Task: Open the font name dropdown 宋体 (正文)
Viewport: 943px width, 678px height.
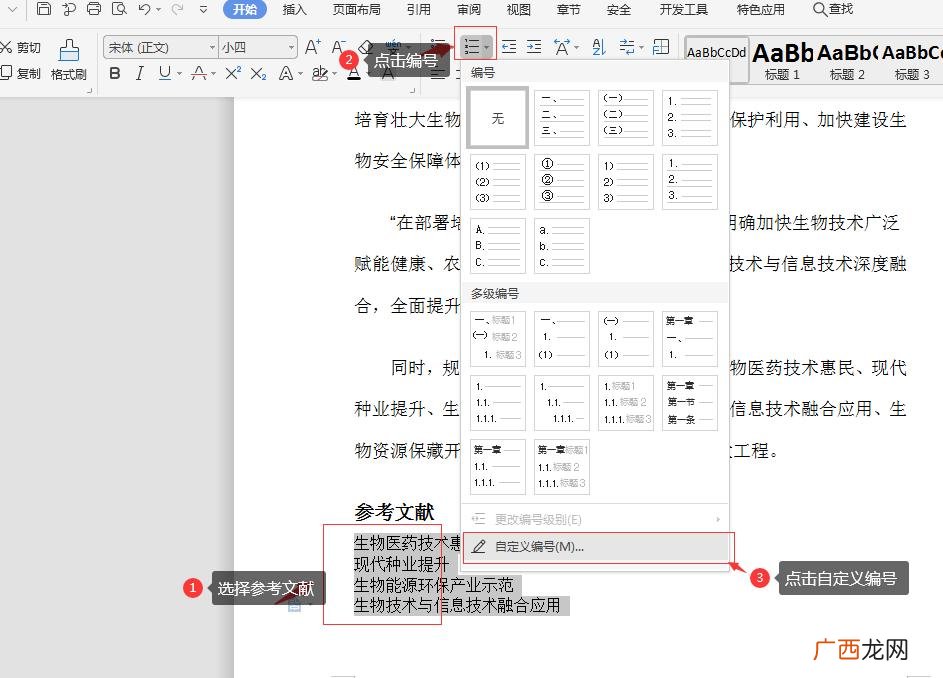Action: point(160,47)
